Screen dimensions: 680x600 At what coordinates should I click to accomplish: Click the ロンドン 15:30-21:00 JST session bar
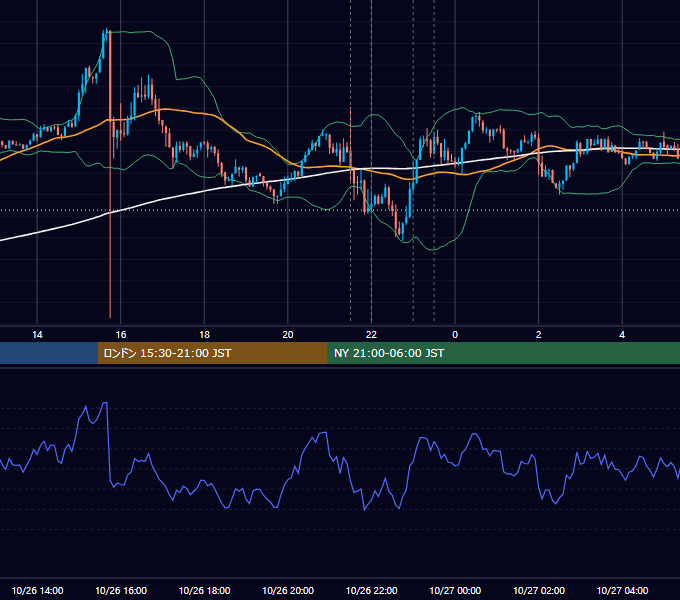(212, 353)
